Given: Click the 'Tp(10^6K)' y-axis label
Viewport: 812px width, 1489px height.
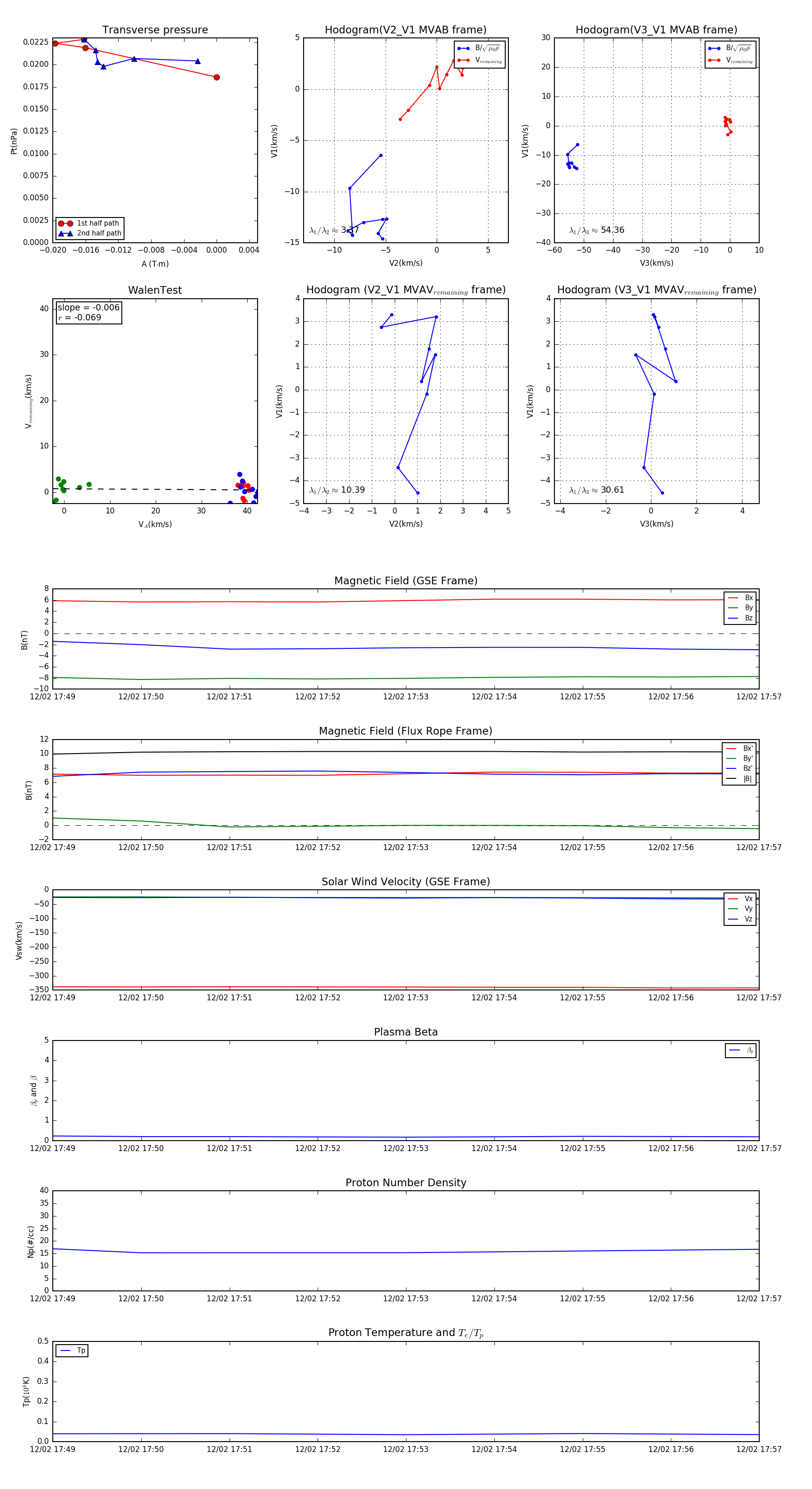Looking at the screenshot, I should point(26,1392).
